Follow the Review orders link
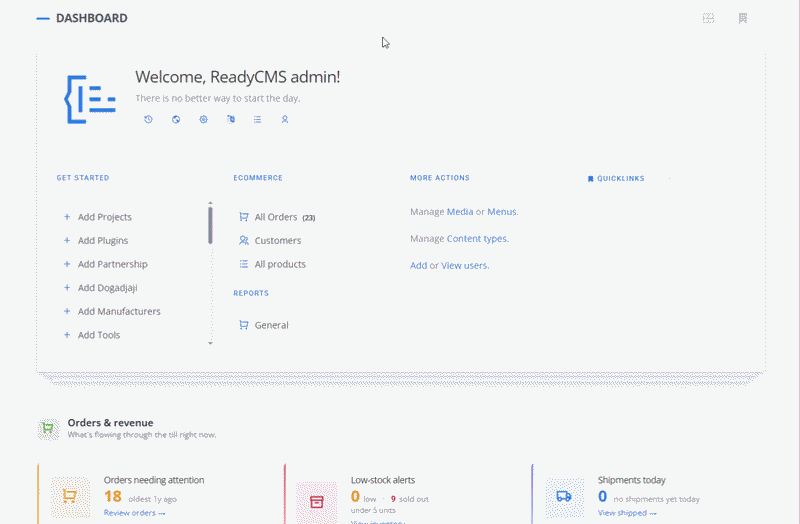The image size is (800, 524). pos(134,513)
